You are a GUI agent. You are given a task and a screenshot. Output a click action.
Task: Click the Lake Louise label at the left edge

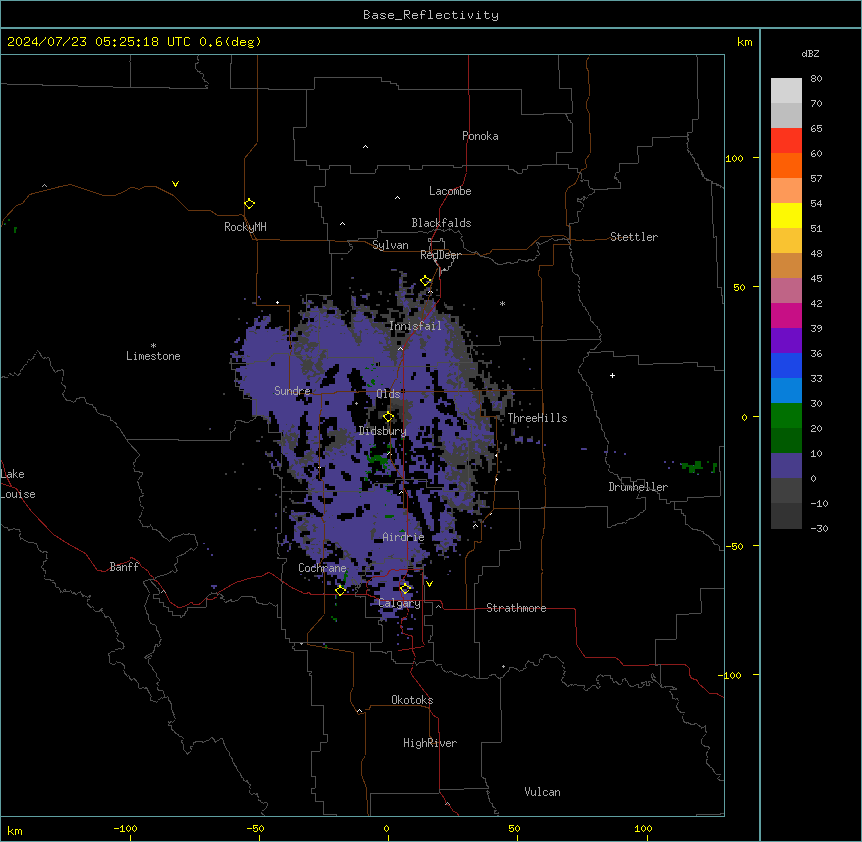pos(18,484)
